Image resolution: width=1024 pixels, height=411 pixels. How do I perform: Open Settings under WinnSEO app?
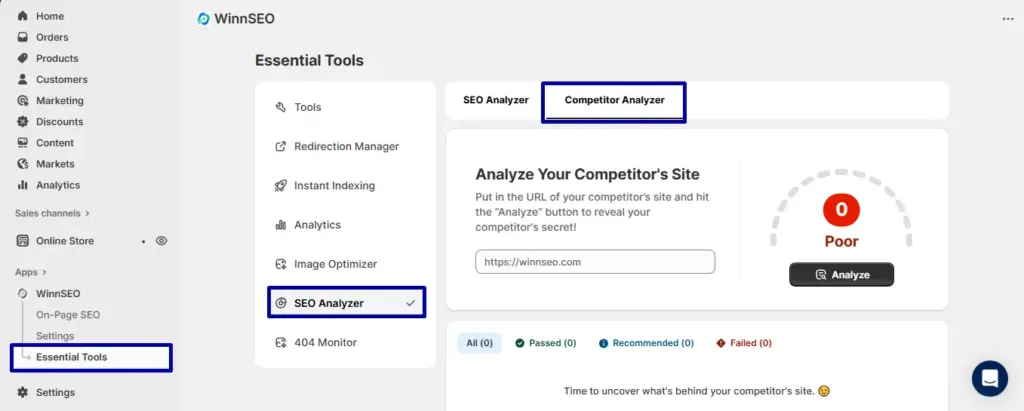[x=55, y=336]
